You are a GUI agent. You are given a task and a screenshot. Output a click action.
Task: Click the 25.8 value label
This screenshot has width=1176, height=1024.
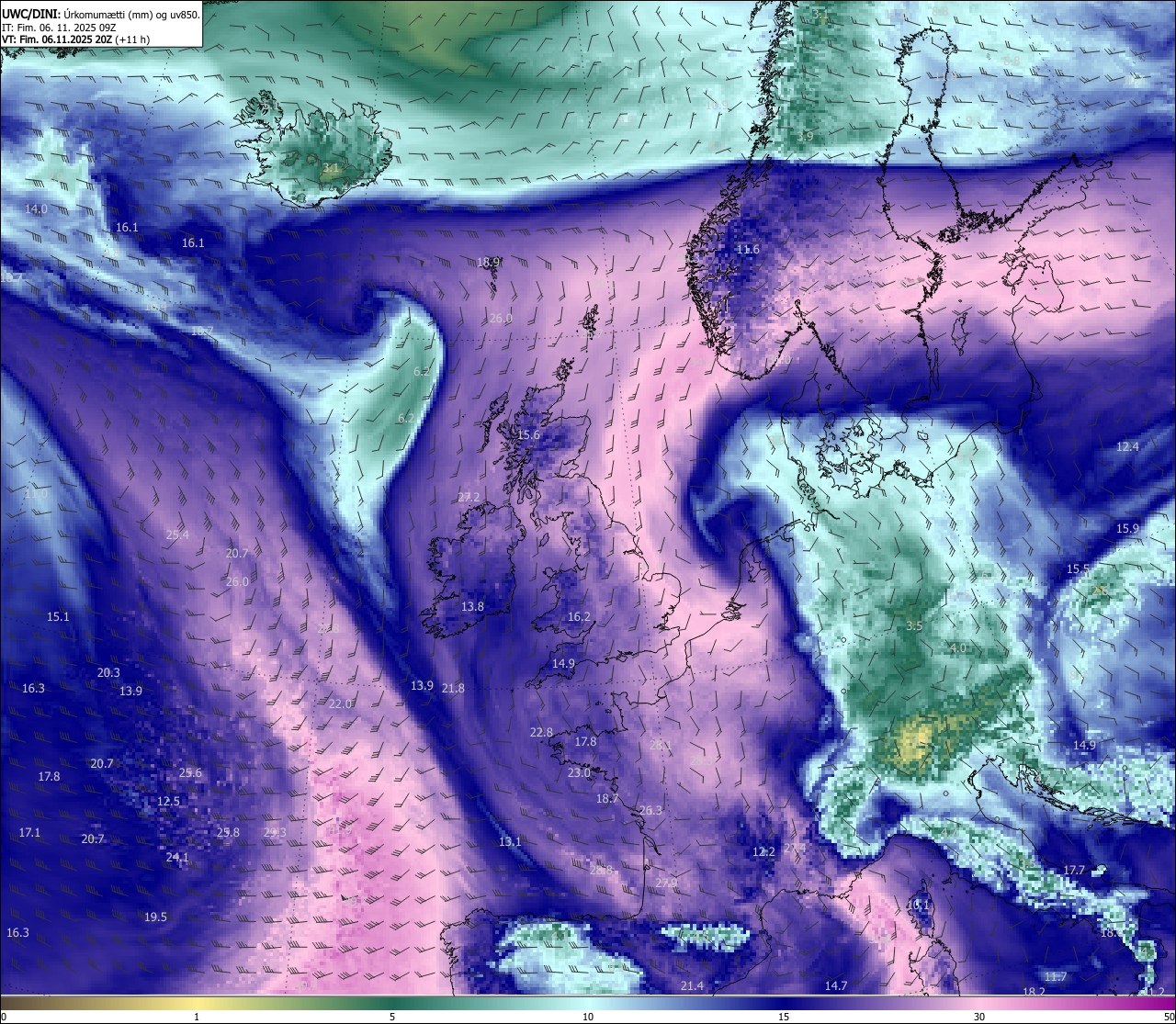coord(228,833)
